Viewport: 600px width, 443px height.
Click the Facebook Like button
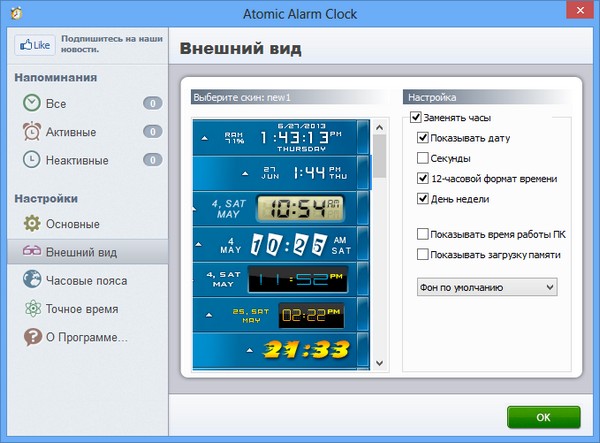[34, 45]
